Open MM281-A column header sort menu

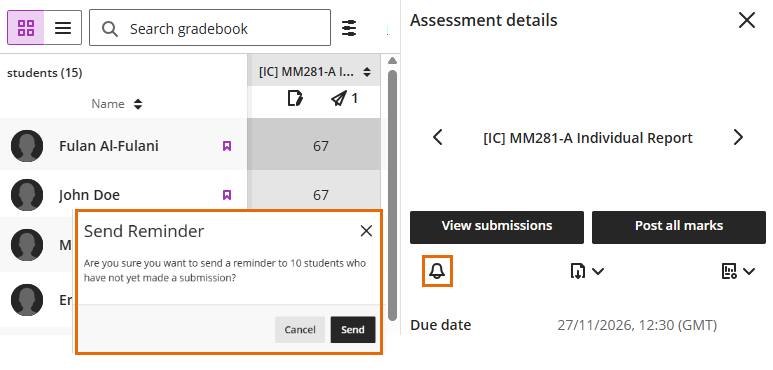(367, 72)
